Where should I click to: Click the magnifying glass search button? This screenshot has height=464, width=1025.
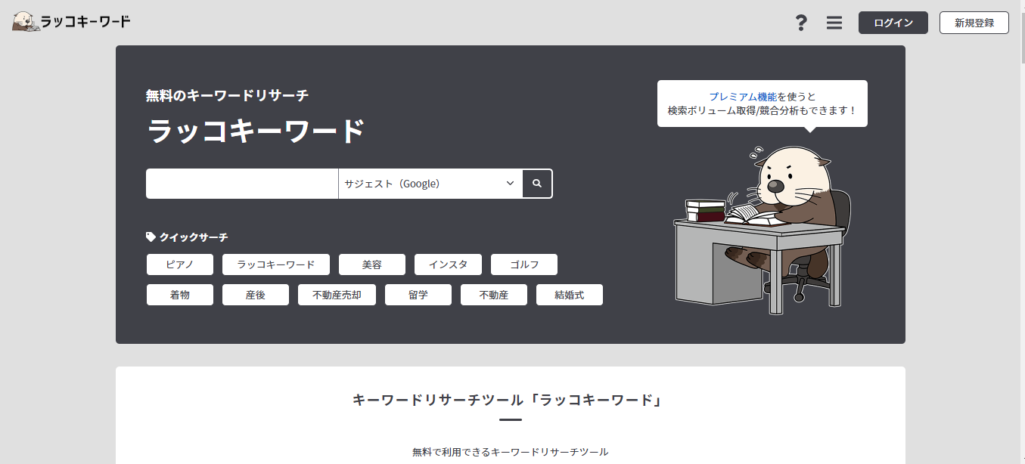[x=537, y=184]
